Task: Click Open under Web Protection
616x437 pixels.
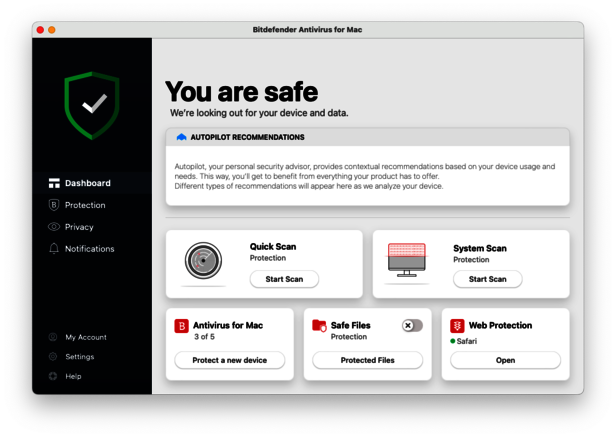Action: (505, 360)
